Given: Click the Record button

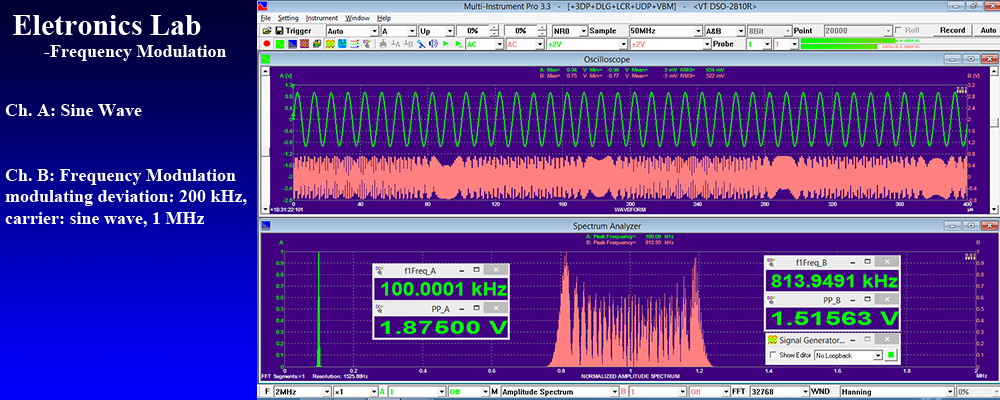Looking at the screenshot, I should 952,31.
